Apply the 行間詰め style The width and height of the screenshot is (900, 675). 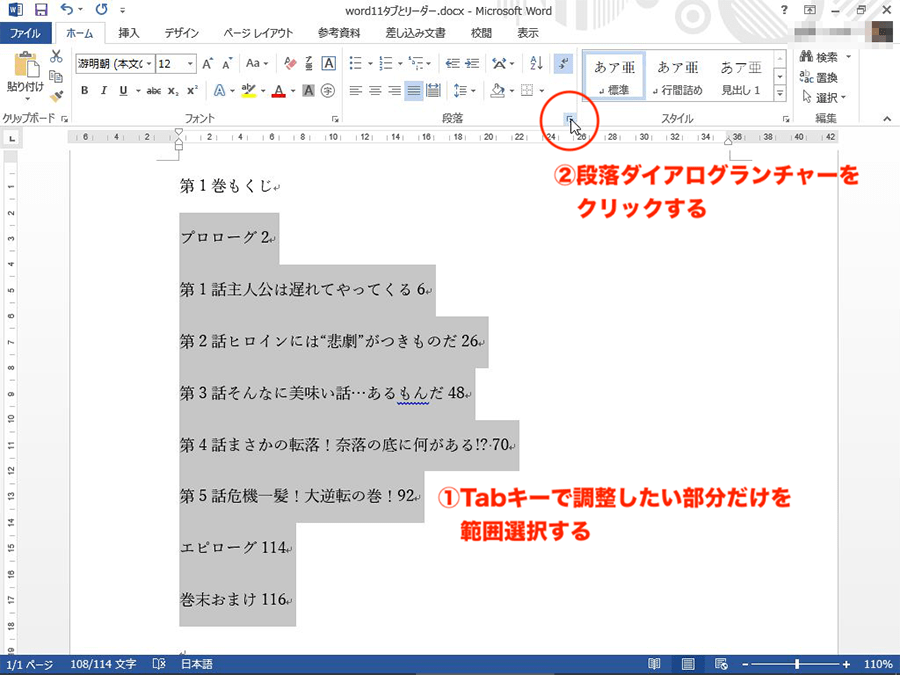tap(677, 76)
